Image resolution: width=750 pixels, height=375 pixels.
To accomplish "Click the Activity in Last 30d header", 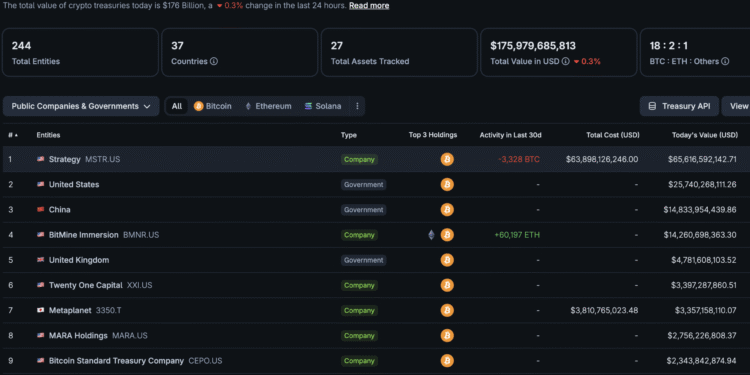I will 510,135.
